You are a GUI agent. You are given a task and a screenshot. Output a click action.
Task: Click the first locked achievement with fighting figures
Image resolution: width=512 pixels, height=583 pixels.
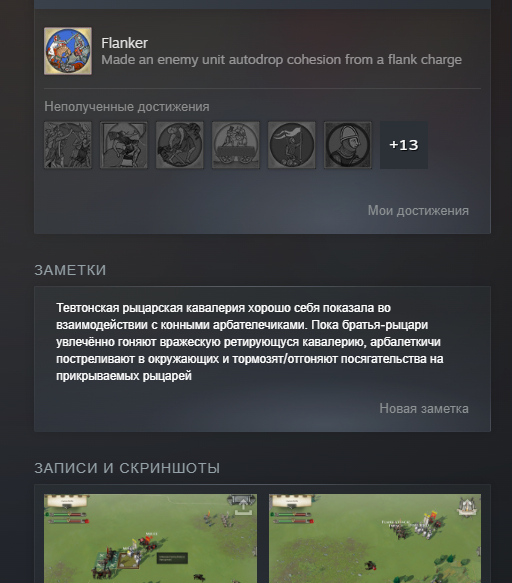68,145
